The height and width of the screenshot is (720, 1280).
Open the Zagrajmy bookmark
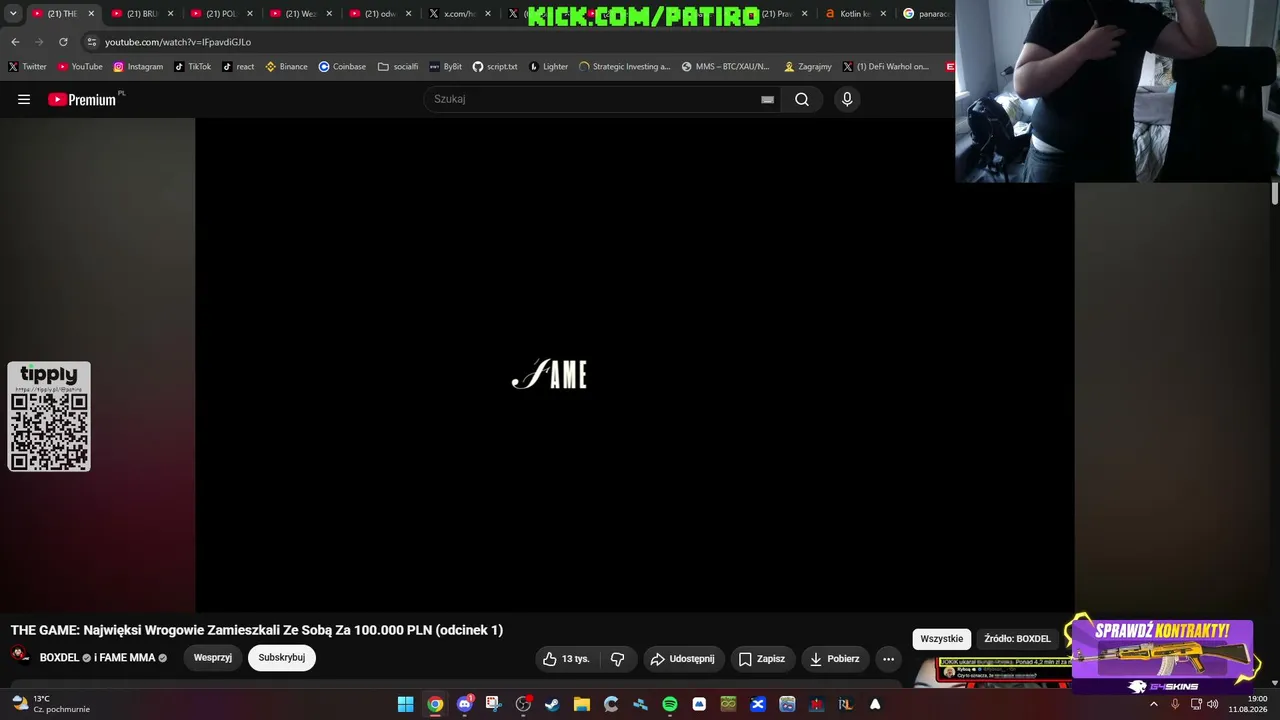(x=808, y=67)
